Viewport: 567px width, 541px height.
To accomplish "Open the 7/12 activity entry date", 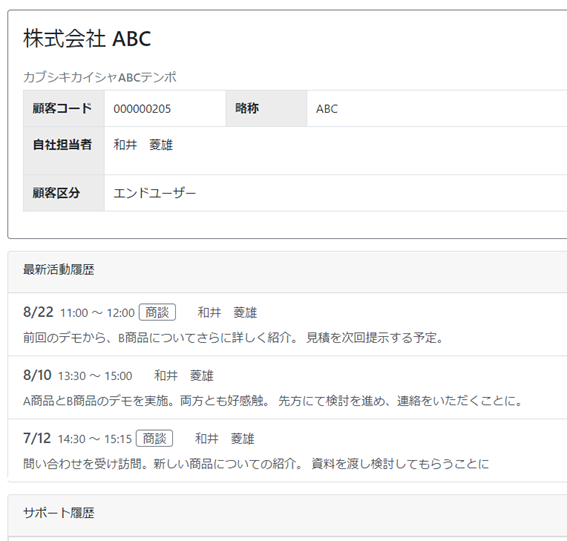I will pyautogui.click(x=37, y=438).
